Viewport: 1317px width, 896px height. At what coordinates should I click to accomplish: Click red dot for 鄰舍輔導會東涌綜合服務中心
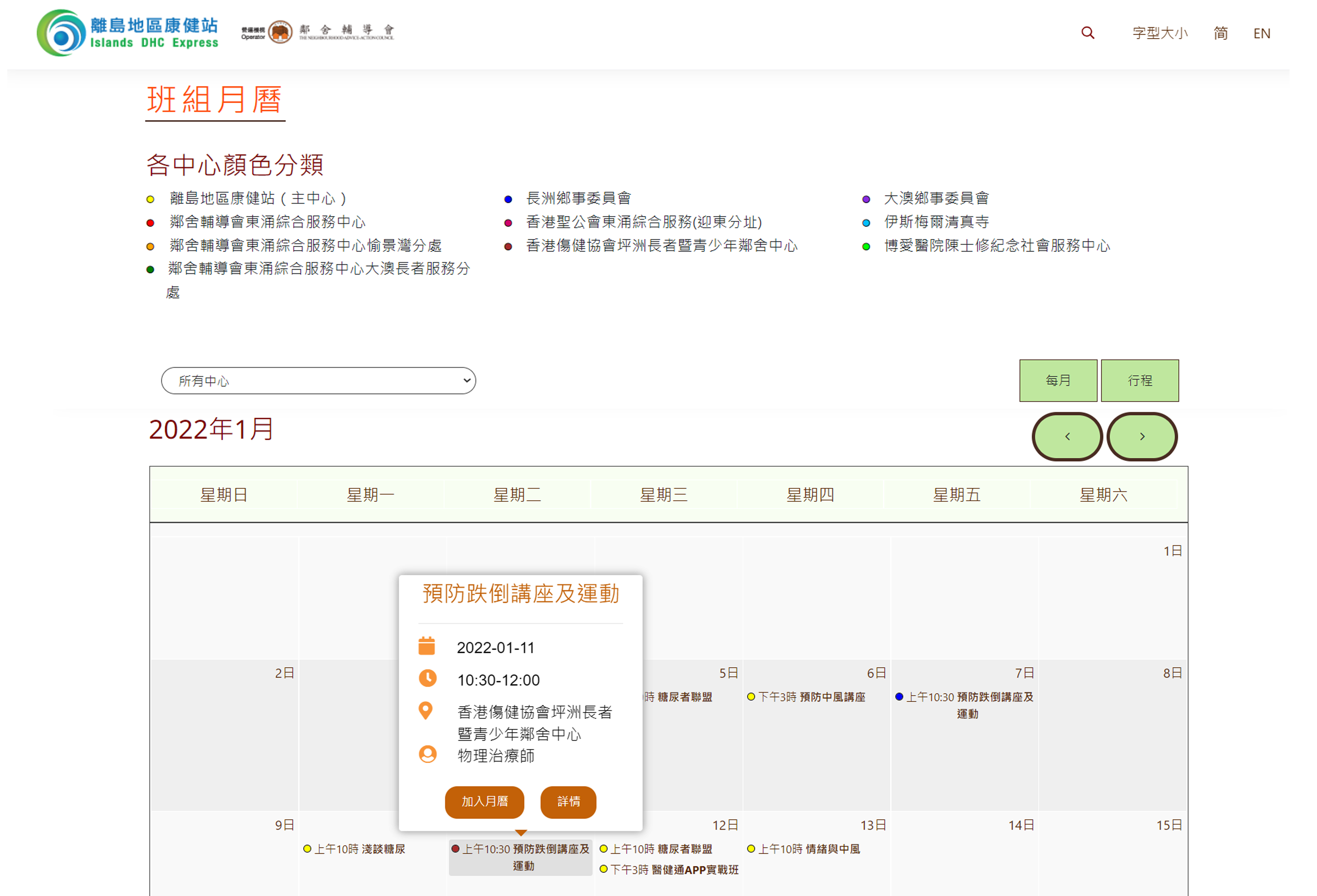150,223
